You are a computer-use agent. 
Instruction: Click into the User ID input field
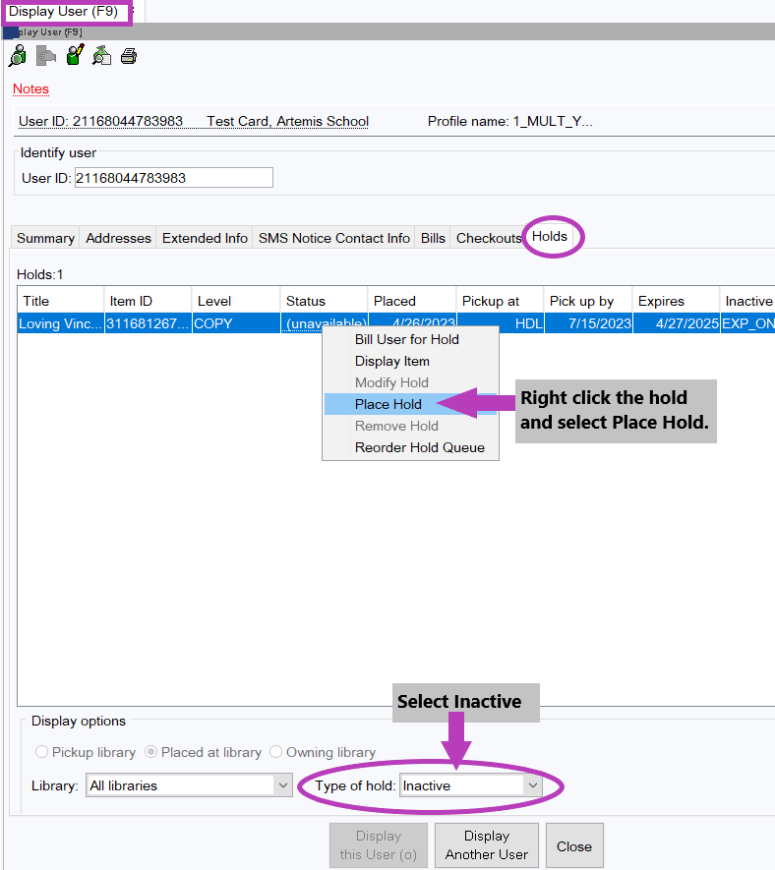(172, 178)
